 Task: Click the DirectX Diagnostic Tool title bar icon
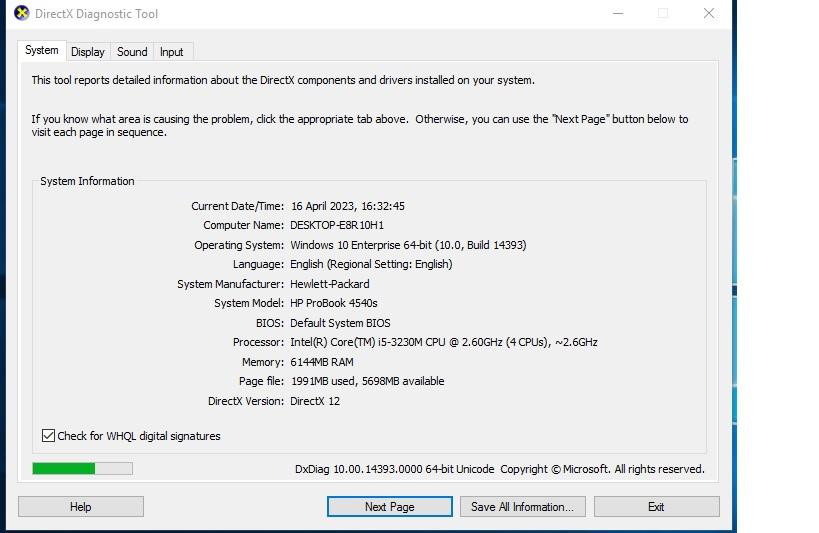coord(21,13)
